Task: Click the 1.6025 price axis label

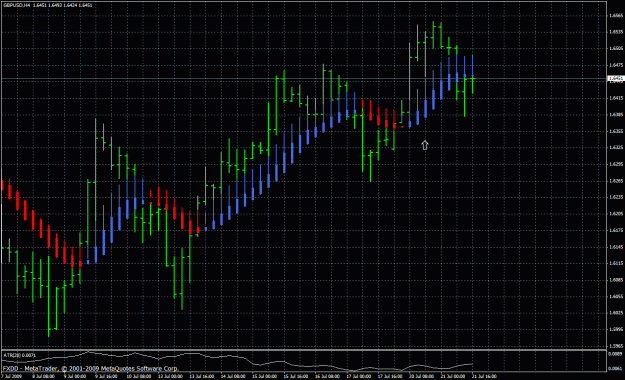Action: pos(616,313)
